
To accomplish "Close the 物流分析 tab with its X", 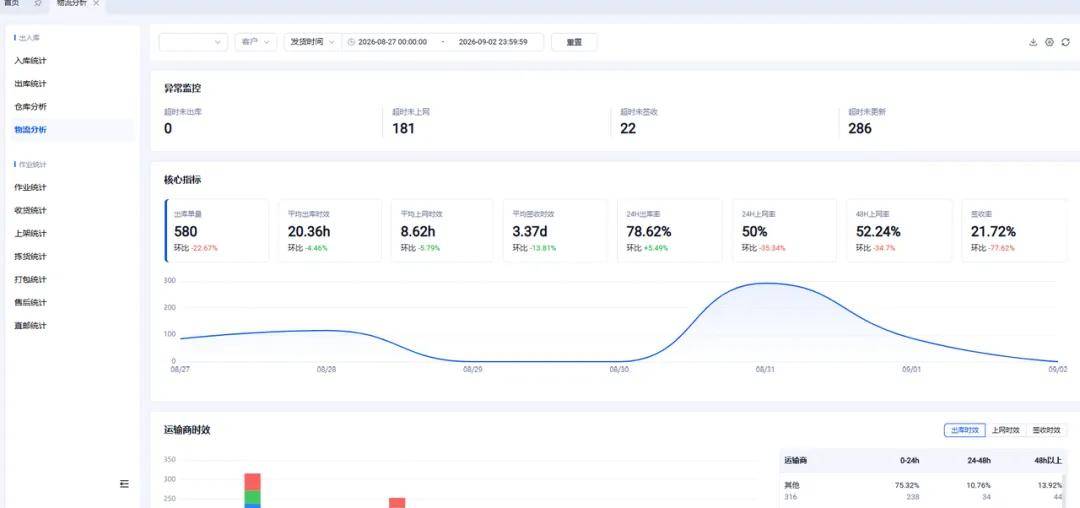I will (96, 3).
